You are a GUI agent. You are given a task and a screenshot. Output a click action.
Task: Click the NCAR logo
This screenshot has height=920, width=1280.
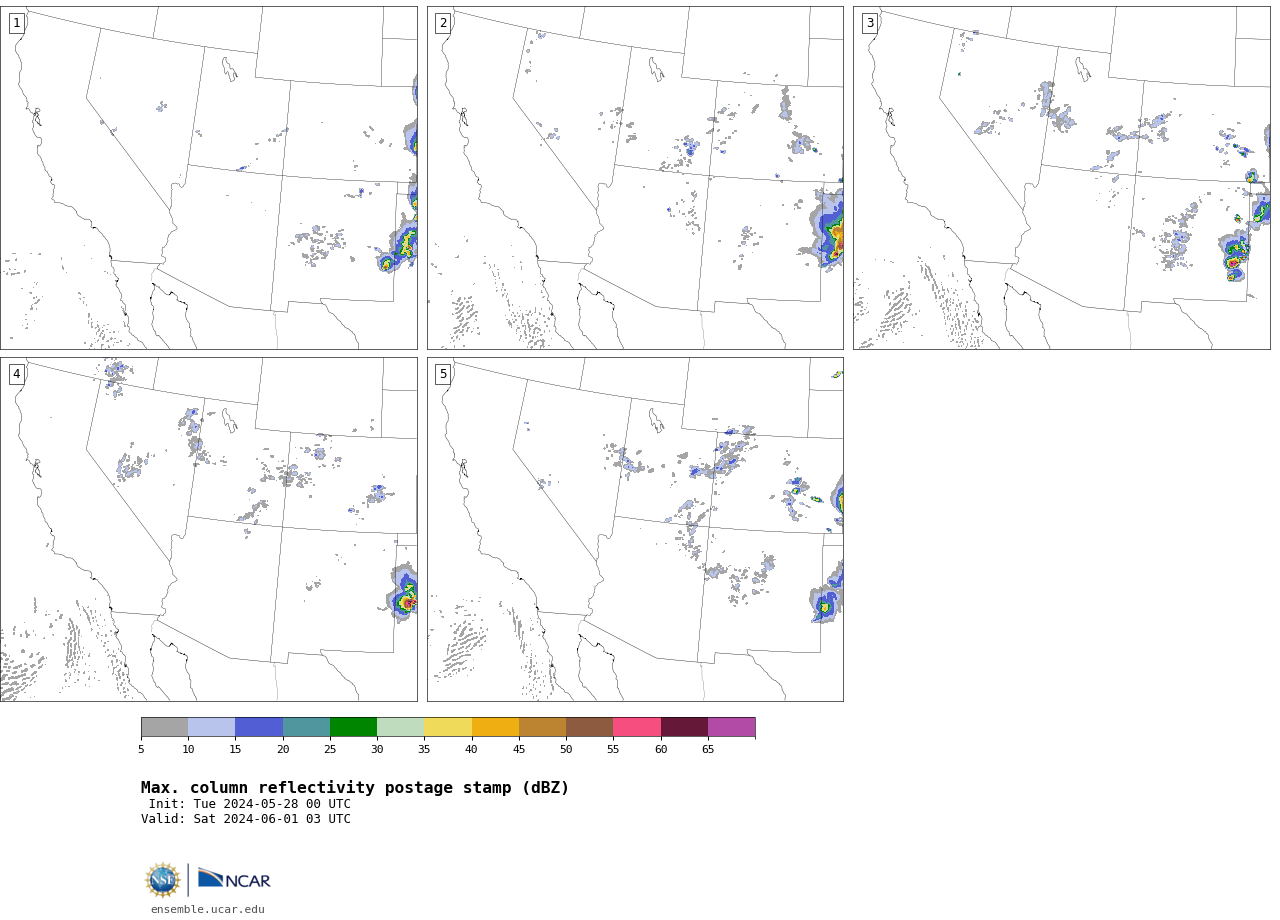234,879
